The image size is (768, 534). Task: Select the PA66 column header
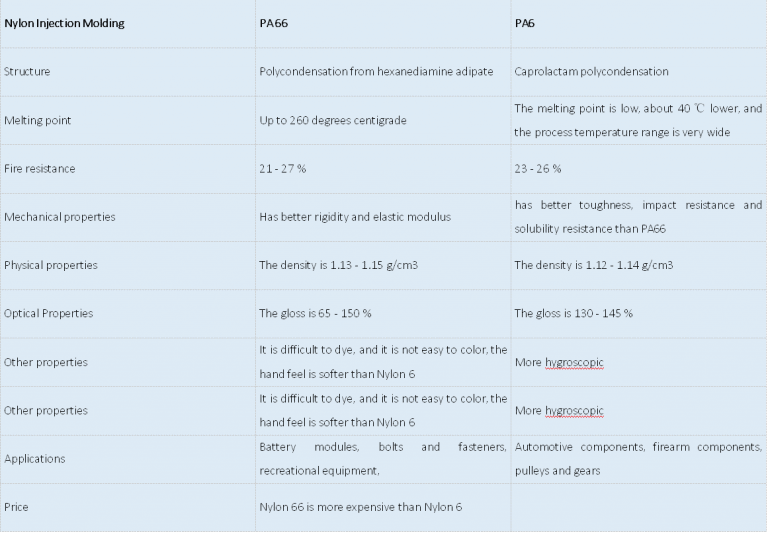(272, 24)
